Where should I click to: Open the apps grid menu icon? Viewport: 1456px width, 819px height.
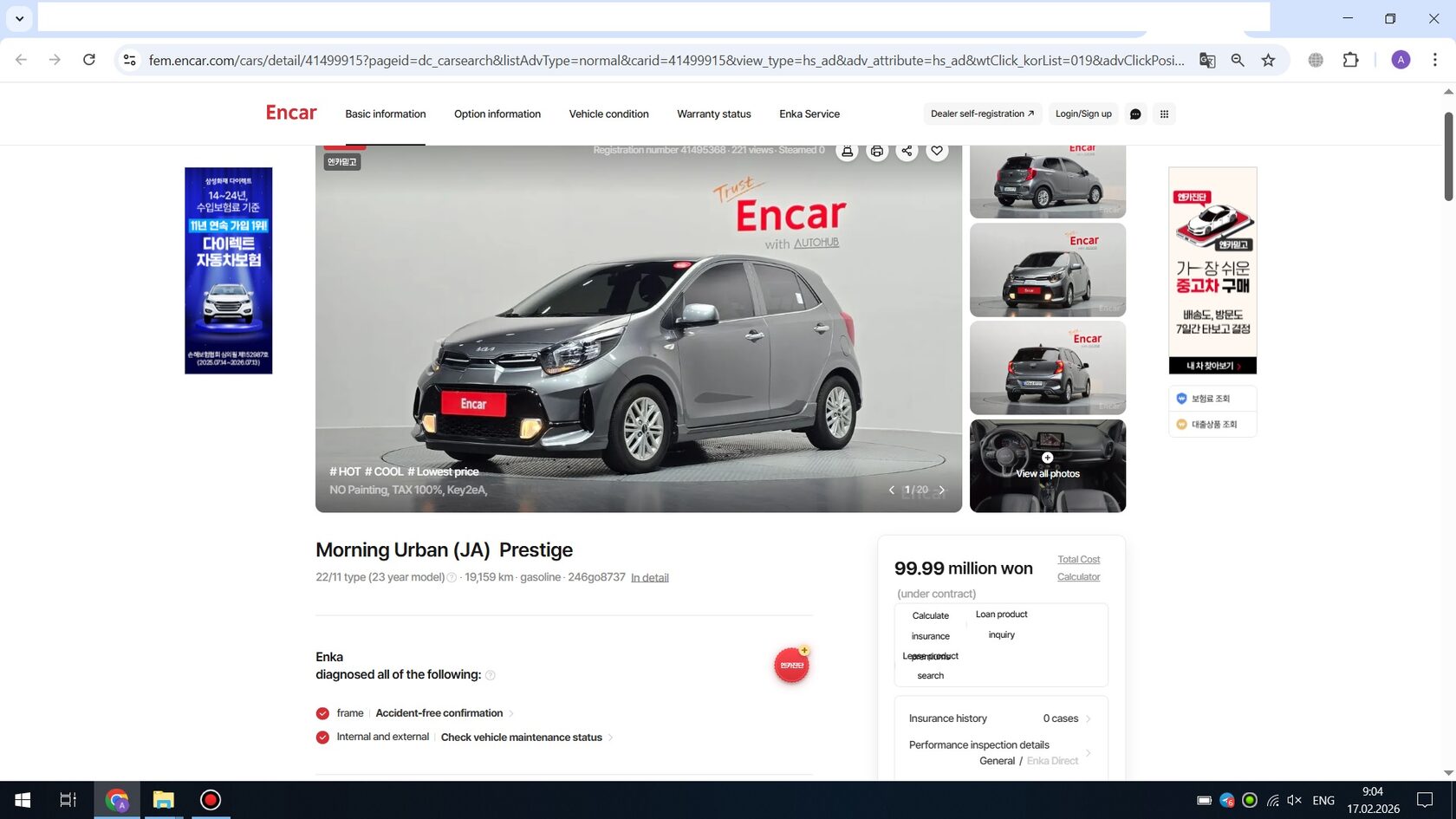click(x=1165, y=114)
